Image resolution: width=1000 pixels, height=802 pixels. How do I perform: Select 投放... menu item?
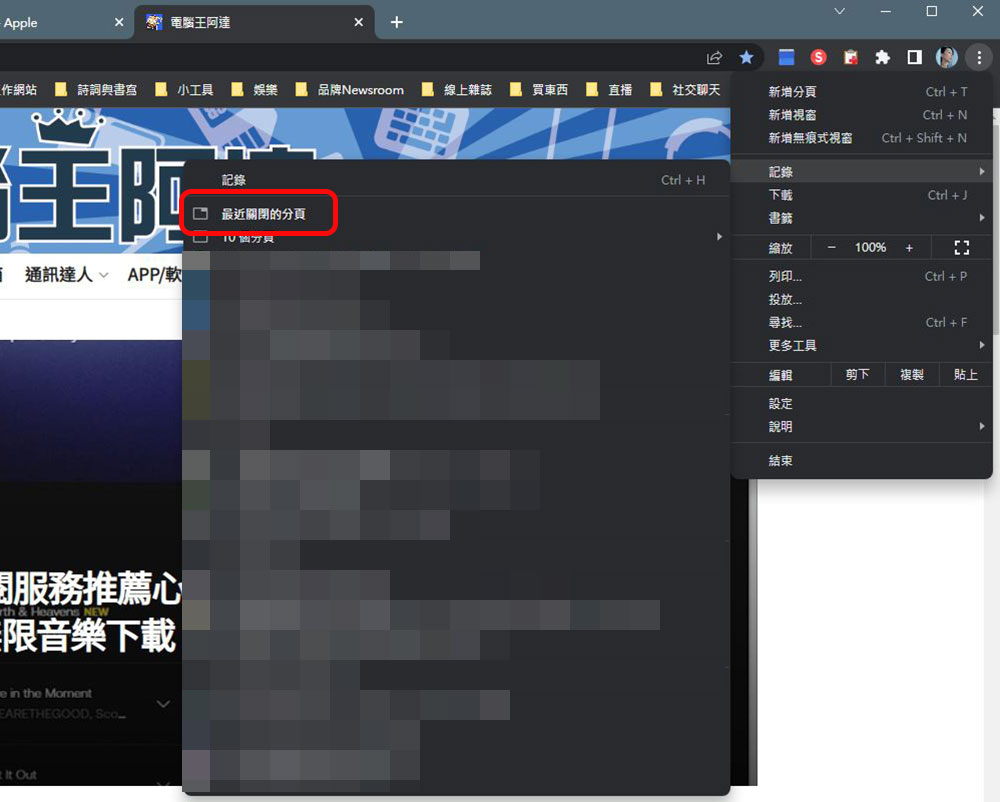coord(862,299)
